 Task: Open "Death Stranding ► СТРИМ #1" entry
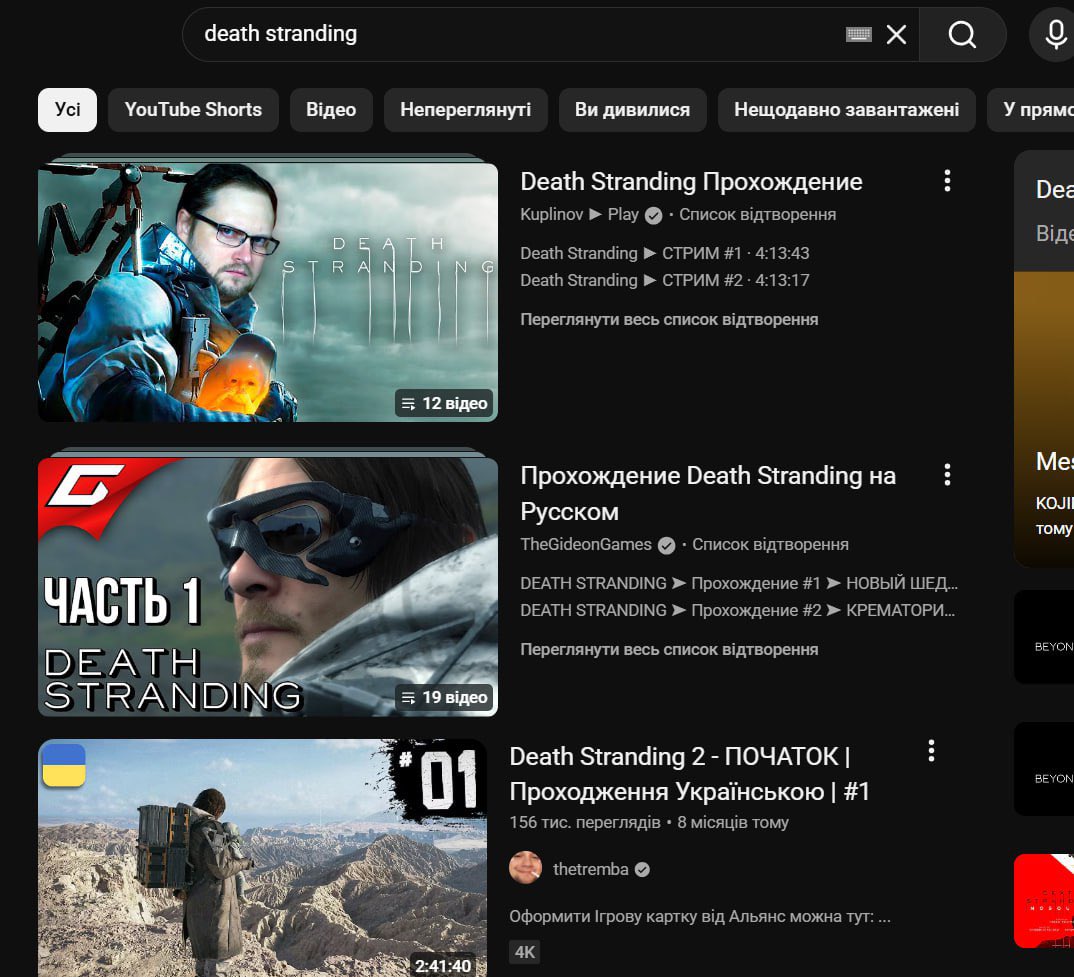coord(664,253)
